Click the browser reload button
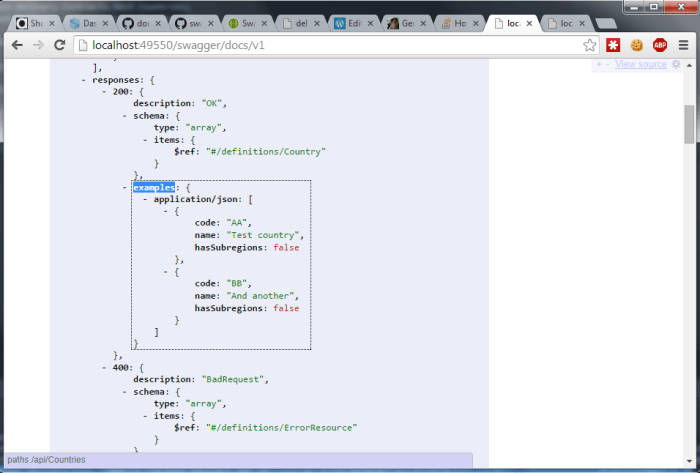The height and width of the screenshot is (473, 700). point(59,45)
